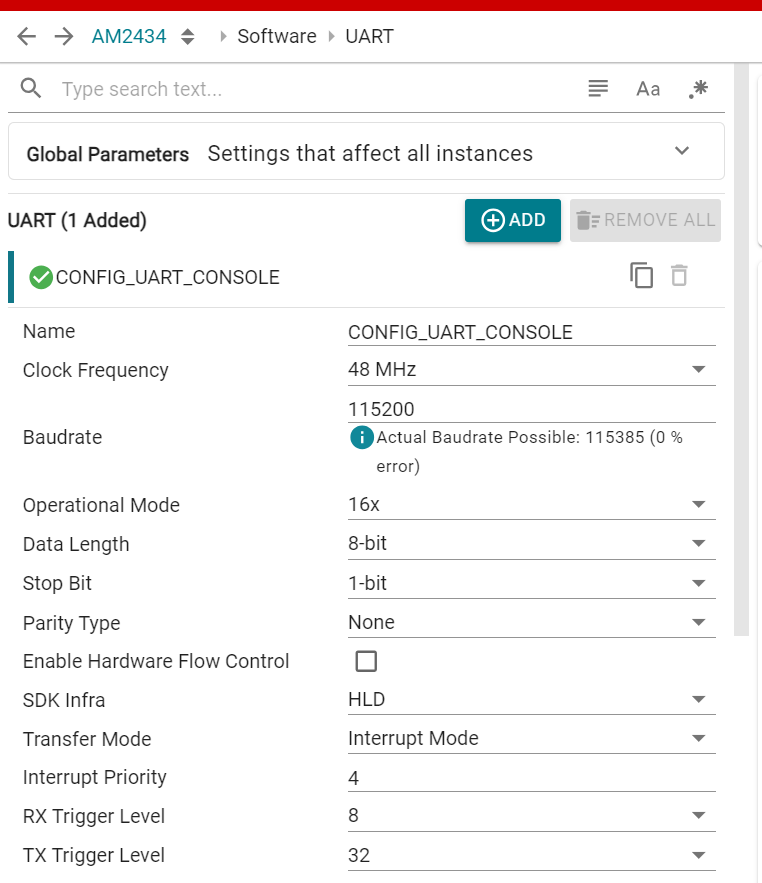The height and width of the screenshot is (883, 762).
Task: Open the Parity Type dropdown
Action: (x=699, y=622)
